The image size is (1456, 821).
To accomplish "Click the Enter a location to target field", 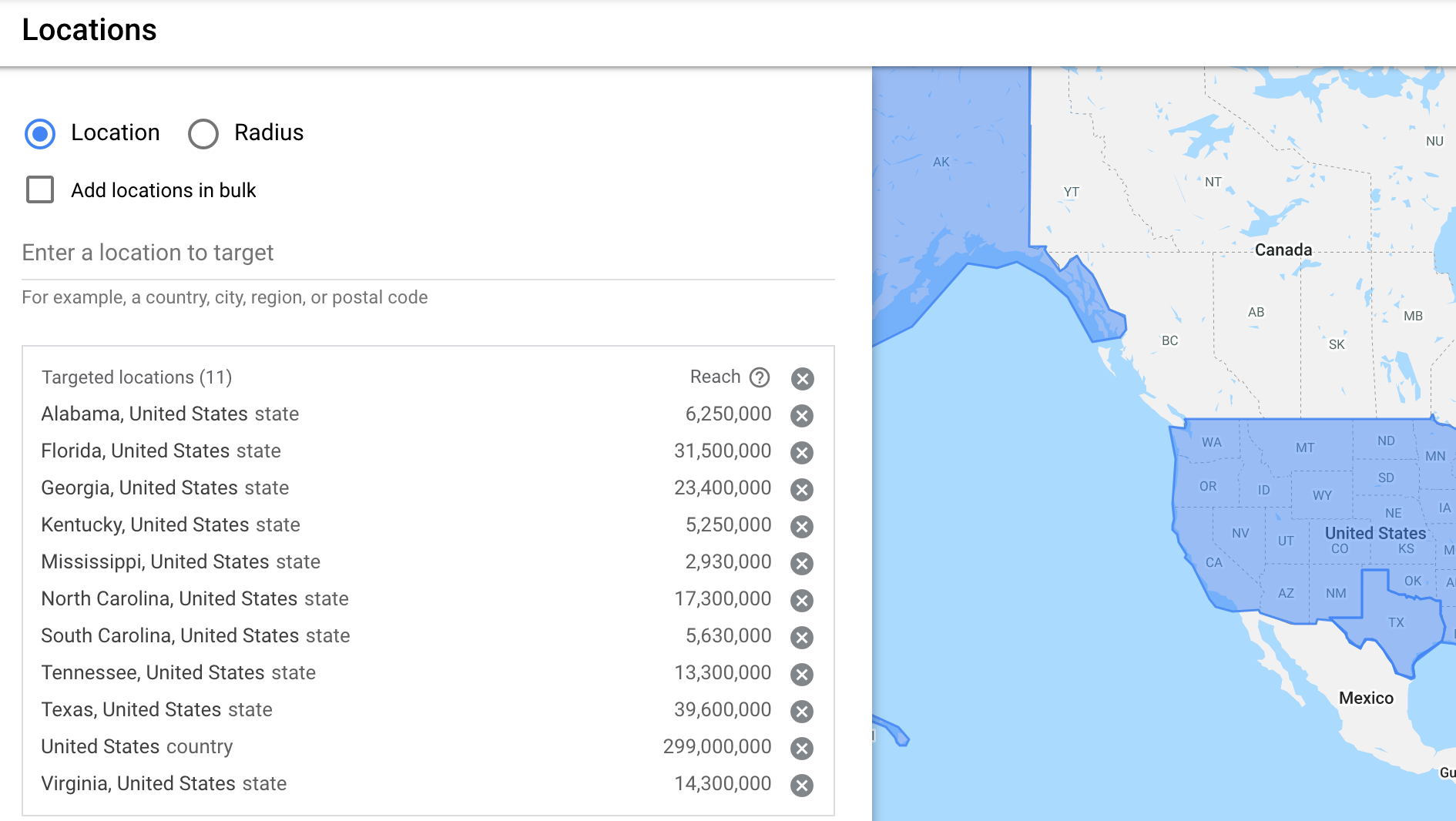I will click(428, 253).
